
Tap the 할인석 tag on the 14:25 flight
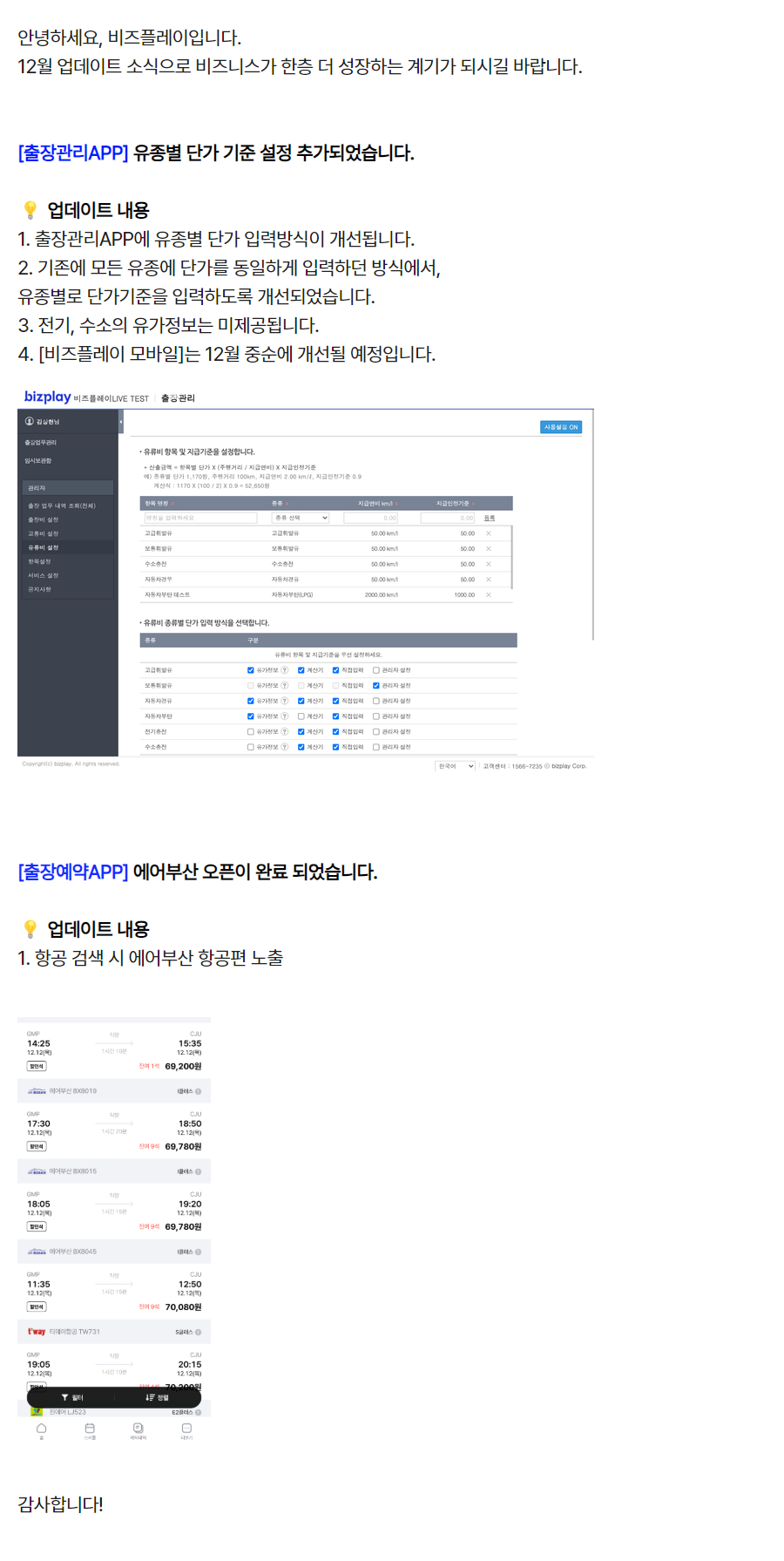tap(37, 1066)
